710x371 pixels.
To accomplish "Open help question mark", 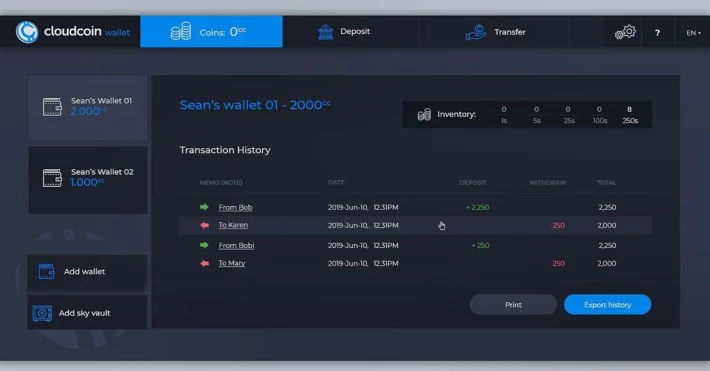I will click(x=657, y=33).
